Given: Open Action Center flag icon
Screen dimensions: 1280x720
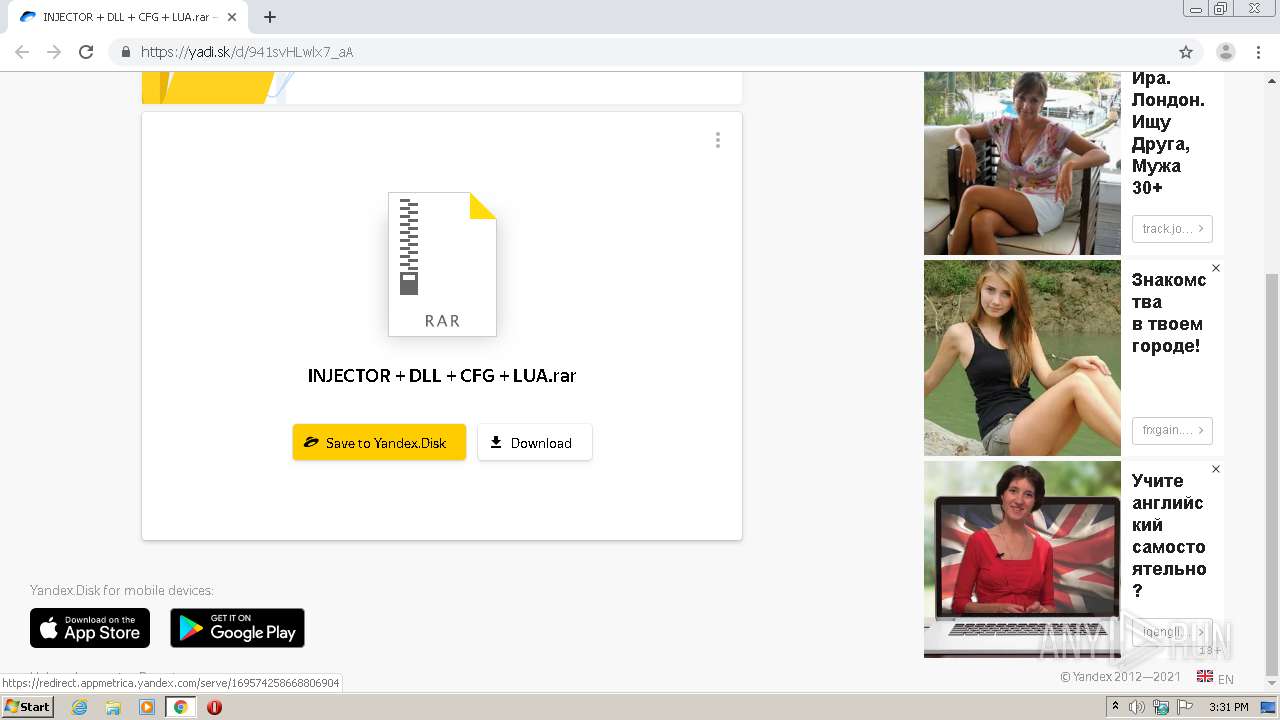Looking at the screenshot, I should [x=1185, y=707].
